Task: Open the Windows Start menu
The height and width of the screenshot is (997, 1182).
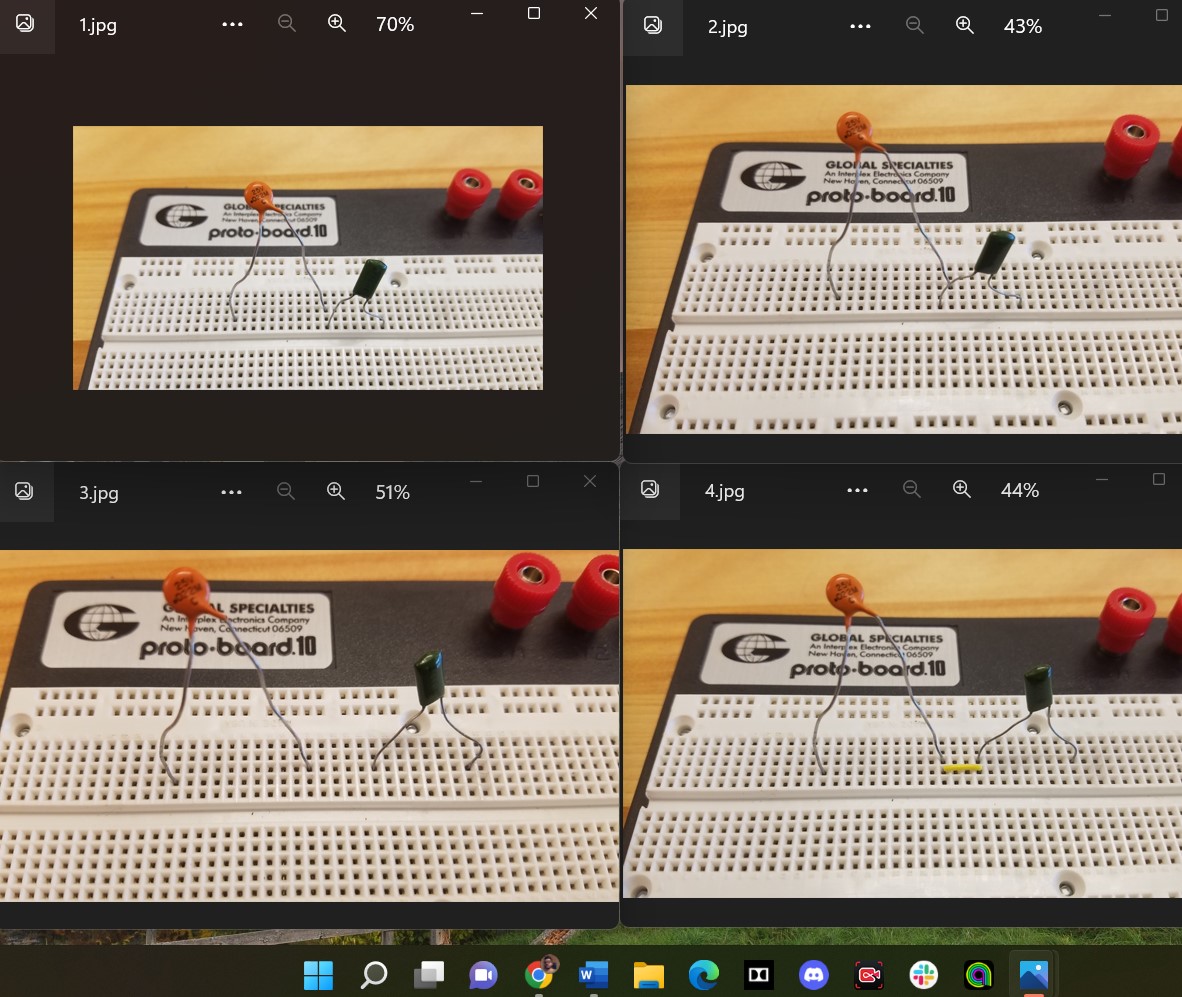Action: point(318,975)
